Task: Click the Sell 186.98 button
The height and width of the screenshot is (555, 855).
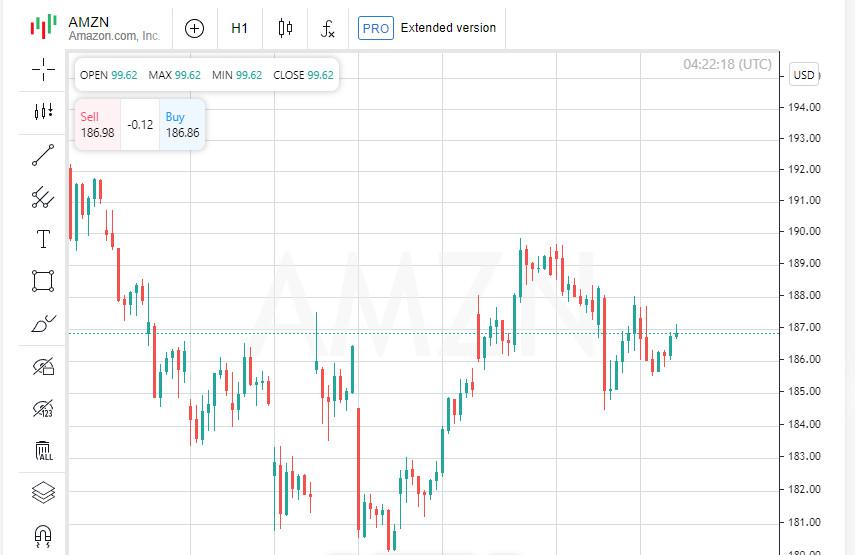Action: 98,125
